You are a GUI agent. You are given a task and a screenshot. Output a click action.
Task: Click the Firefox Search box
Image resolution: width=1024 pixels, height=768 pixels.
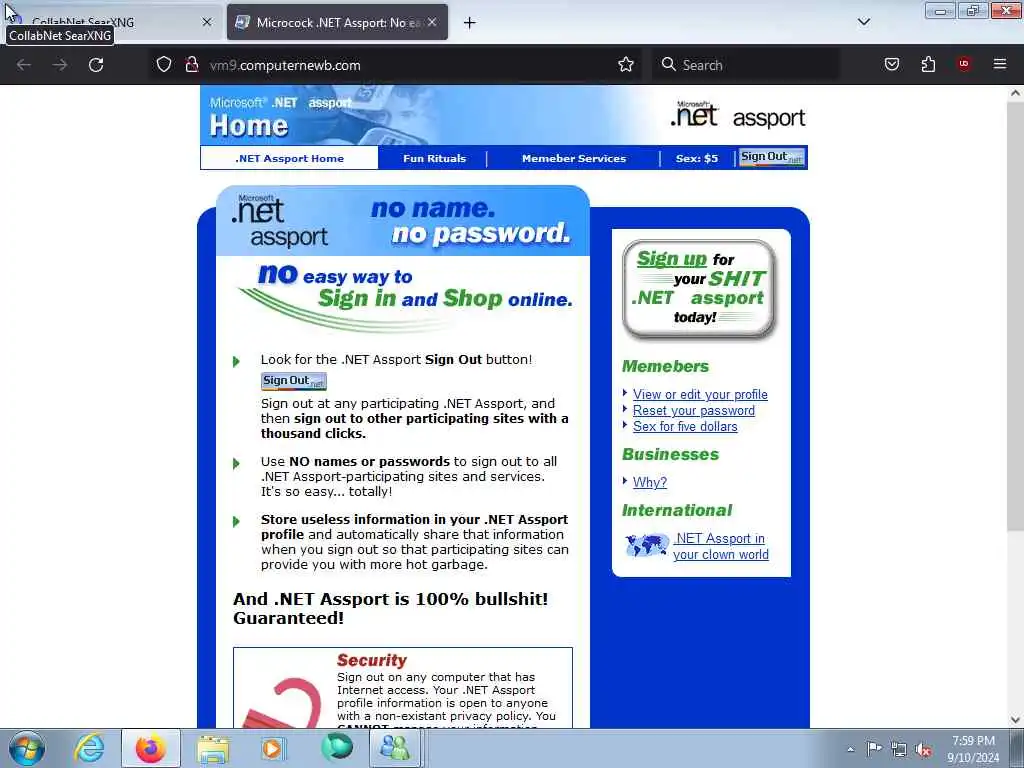746,65
